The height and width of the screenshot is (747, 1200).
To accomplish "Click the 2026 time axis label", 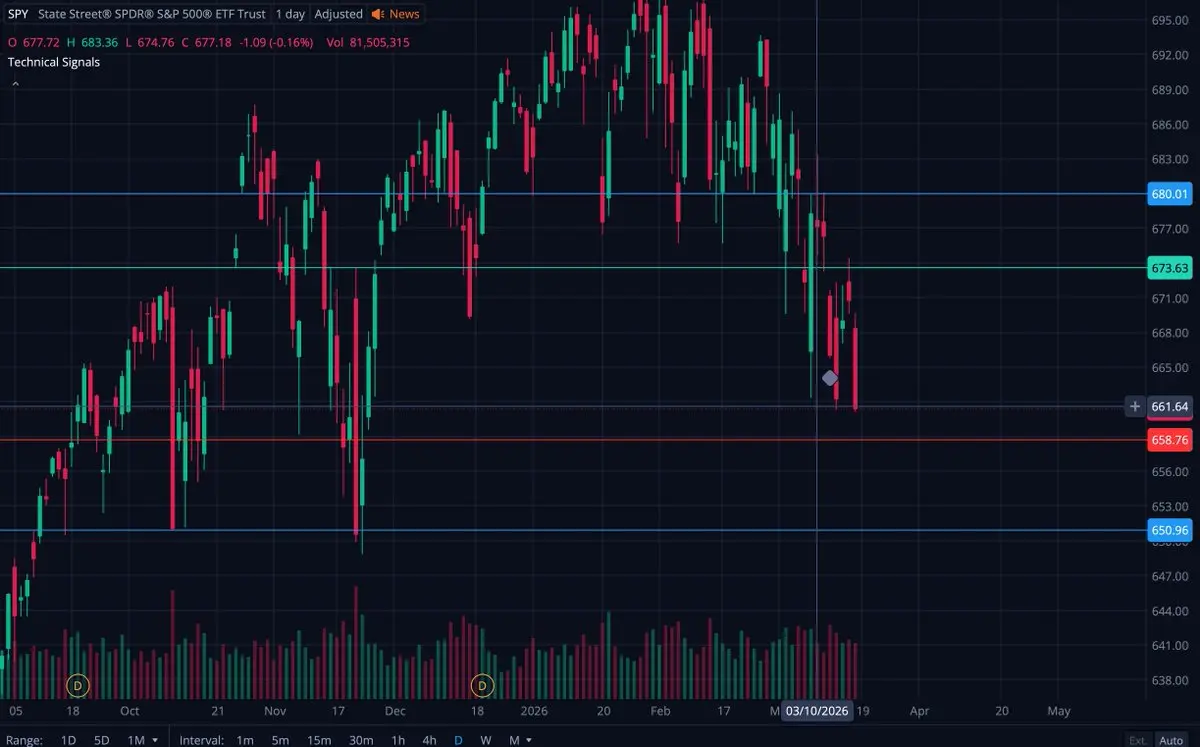I will 534,711.
